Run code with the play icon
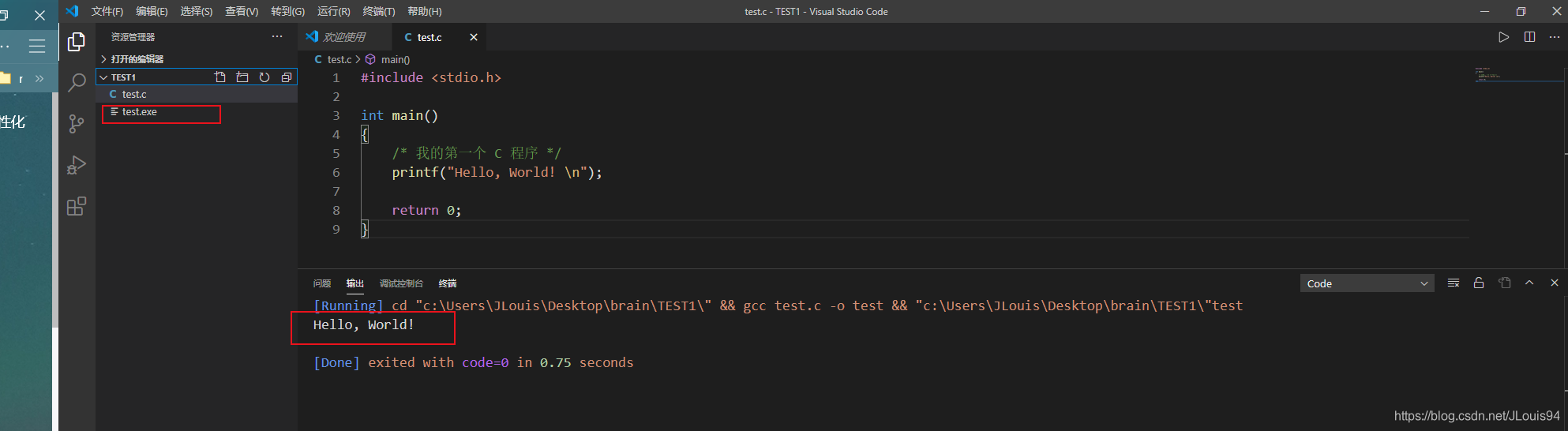The width and height of the screenshot is (1568, 431). click(1504, 37)
